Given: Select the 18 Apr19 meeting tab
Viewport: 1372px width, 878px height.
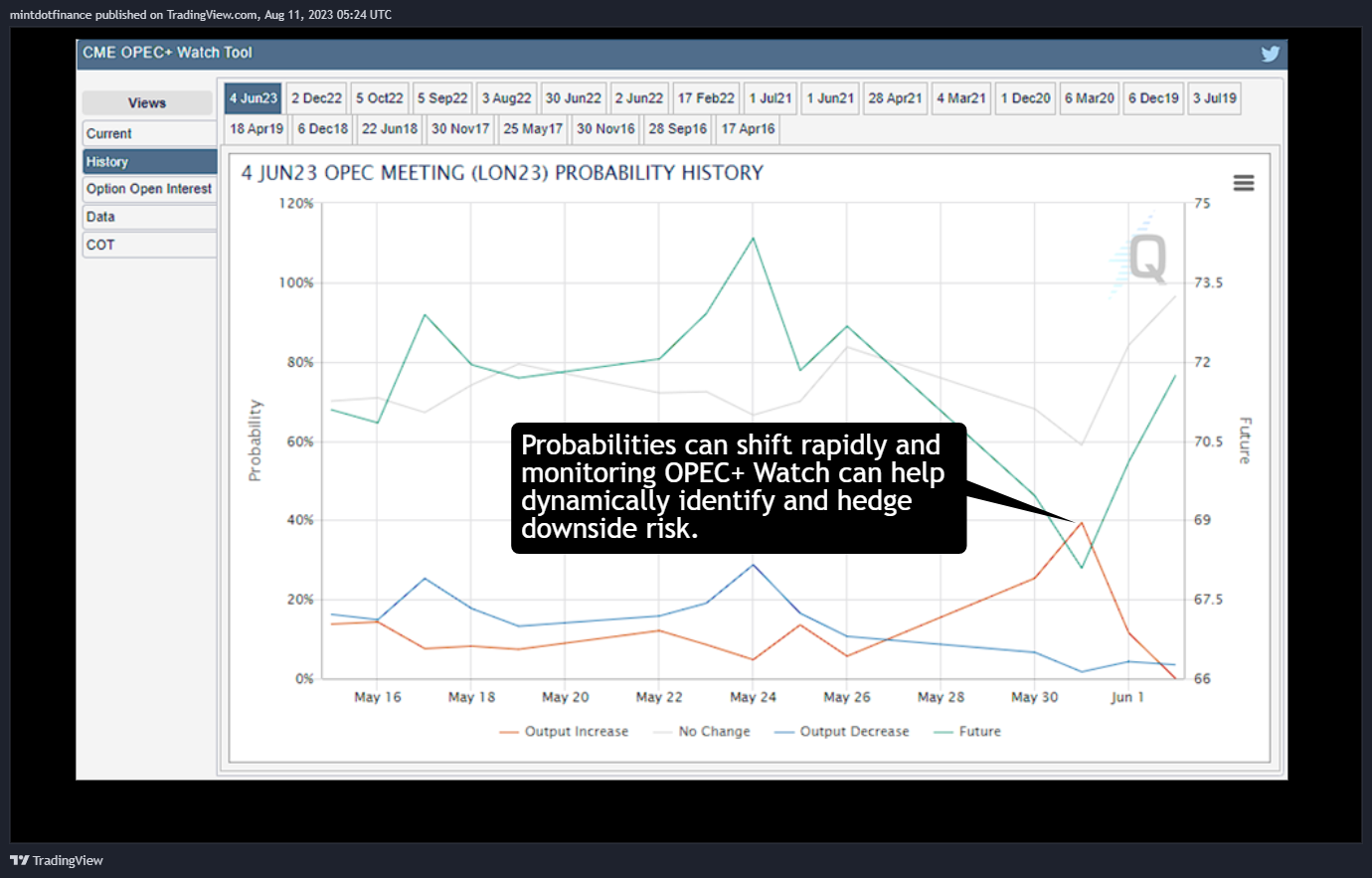Looking at the screenshot, I should [x=257, y=129].
